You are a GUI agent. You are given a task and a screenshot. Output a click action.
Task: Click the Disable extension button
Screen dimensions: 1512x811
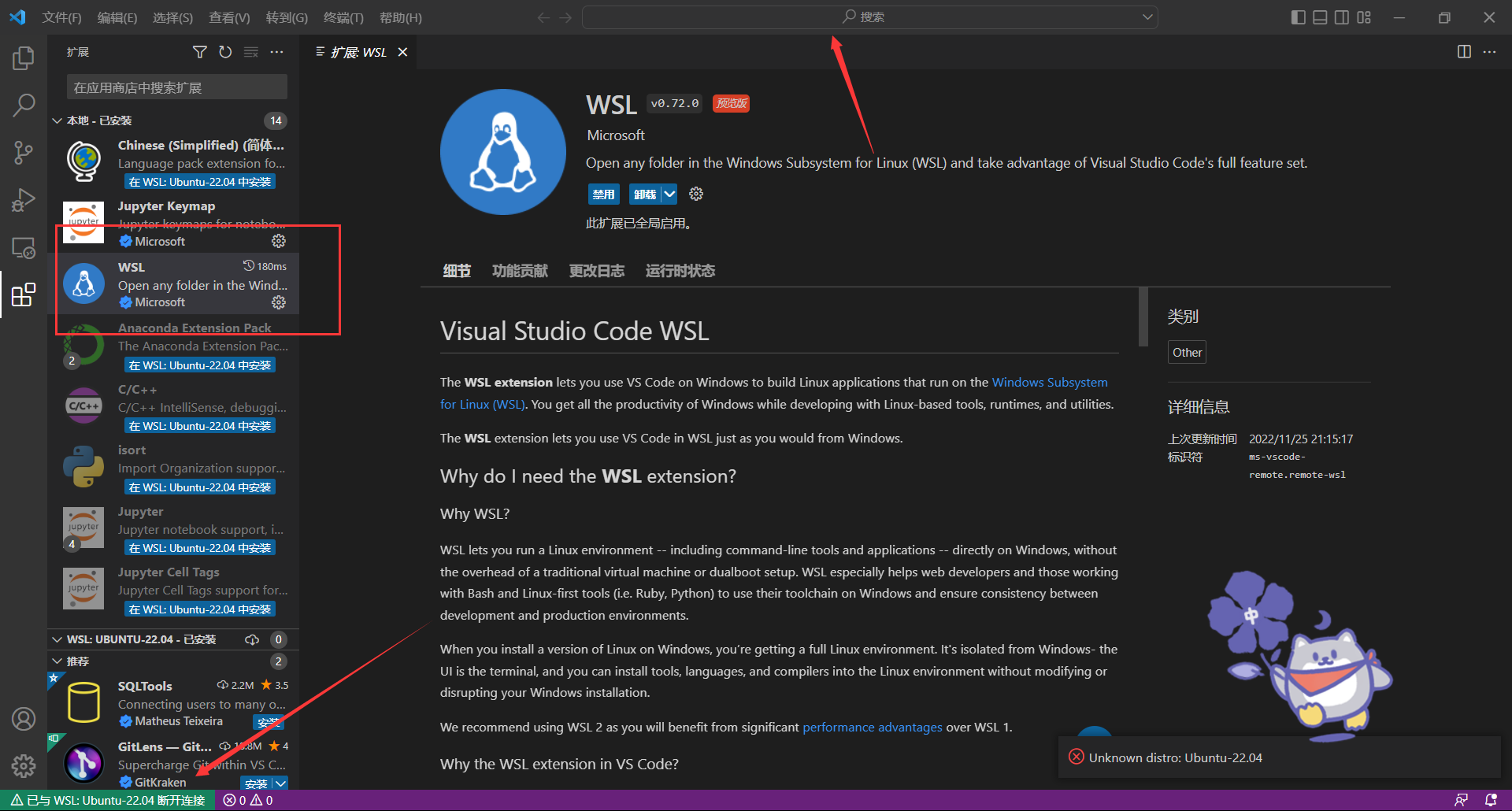[603, 194]
